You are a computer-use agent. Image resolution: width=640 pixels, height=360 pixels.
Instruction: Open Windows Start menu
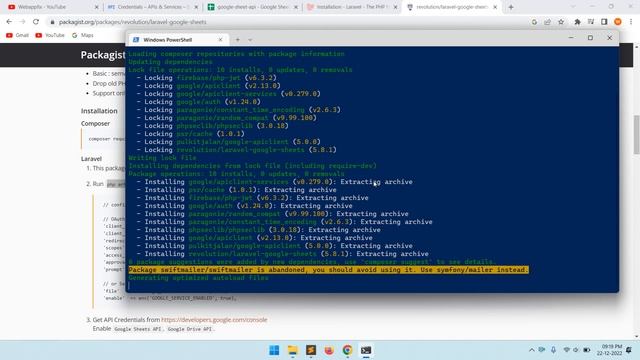pyautogui.click(x=274, y=350)
